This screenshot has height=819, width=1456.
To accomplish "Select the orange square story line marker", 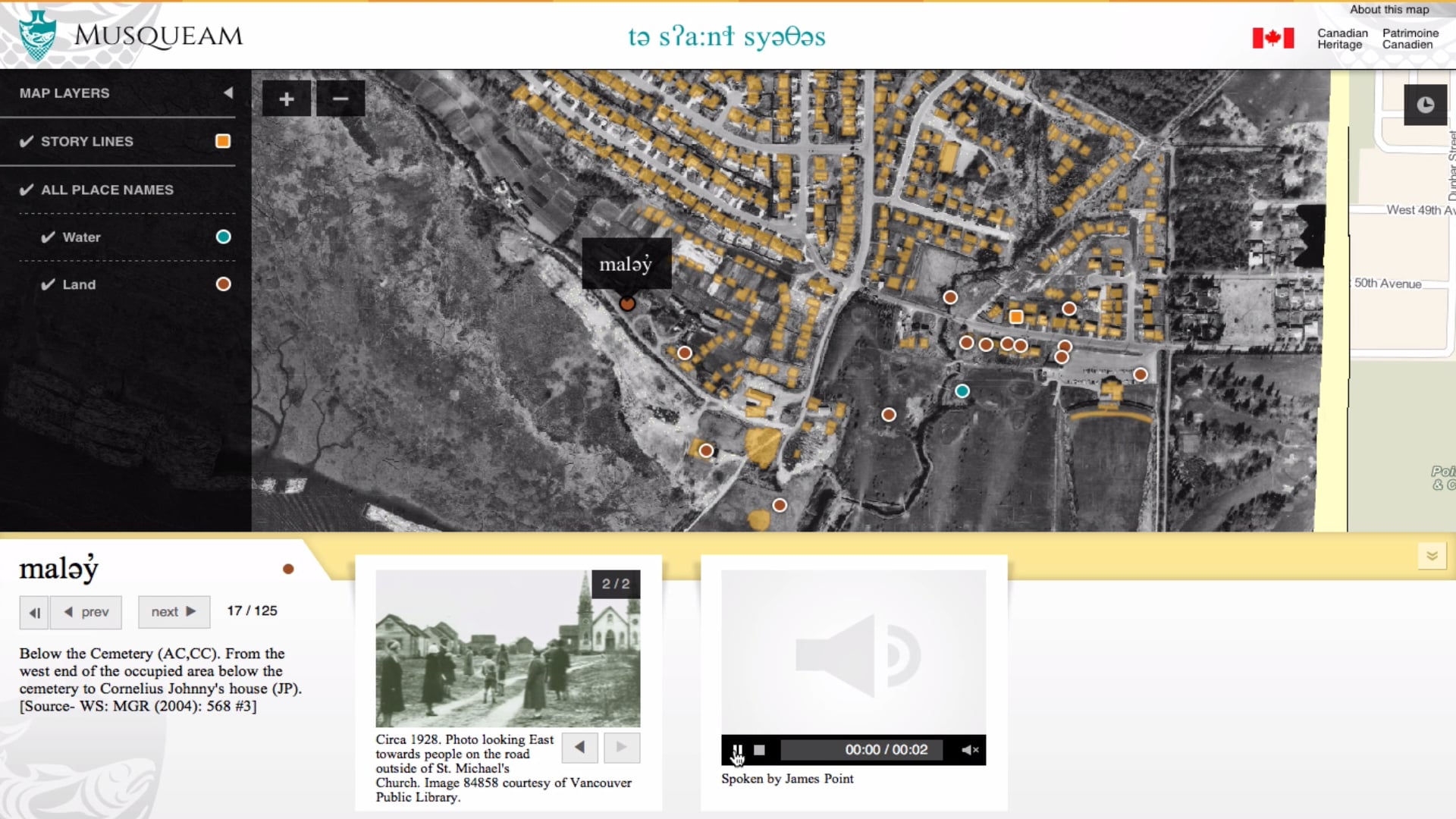I will pyautogui.click(x=1016, y=317).
